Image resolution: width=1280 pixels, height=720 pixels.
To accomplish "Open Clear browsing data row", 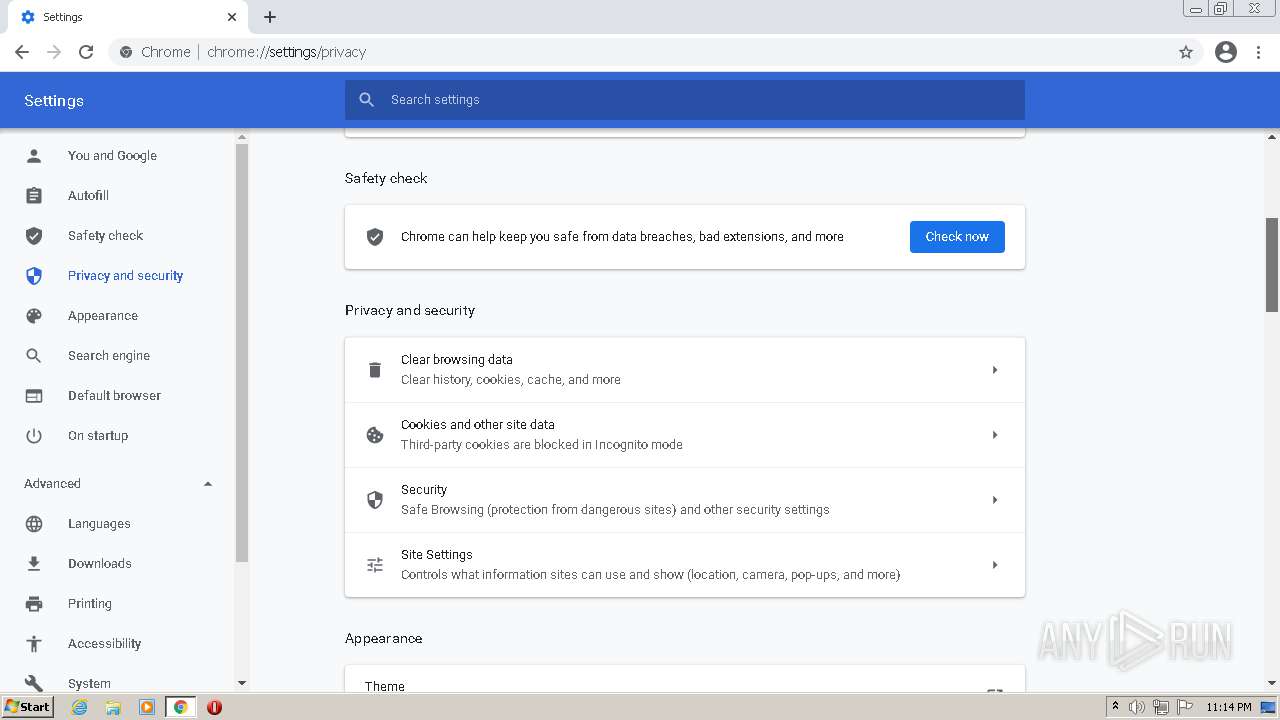I will coord(685,370).
